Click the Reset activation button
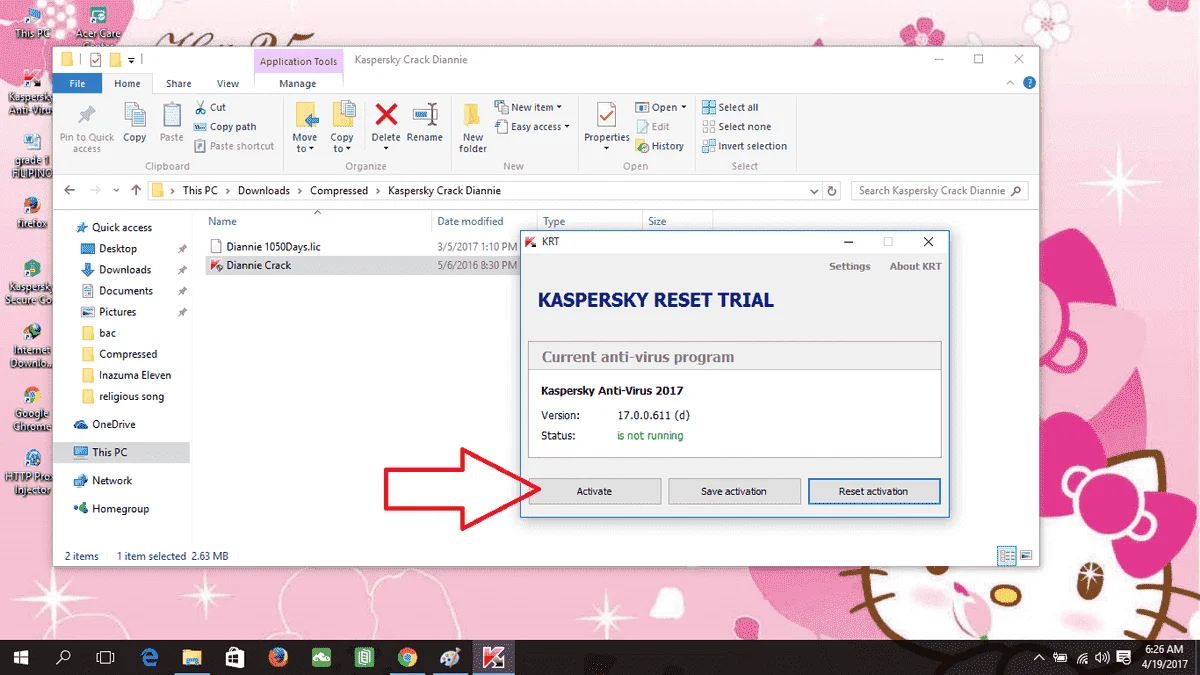 tap(874, 491)
